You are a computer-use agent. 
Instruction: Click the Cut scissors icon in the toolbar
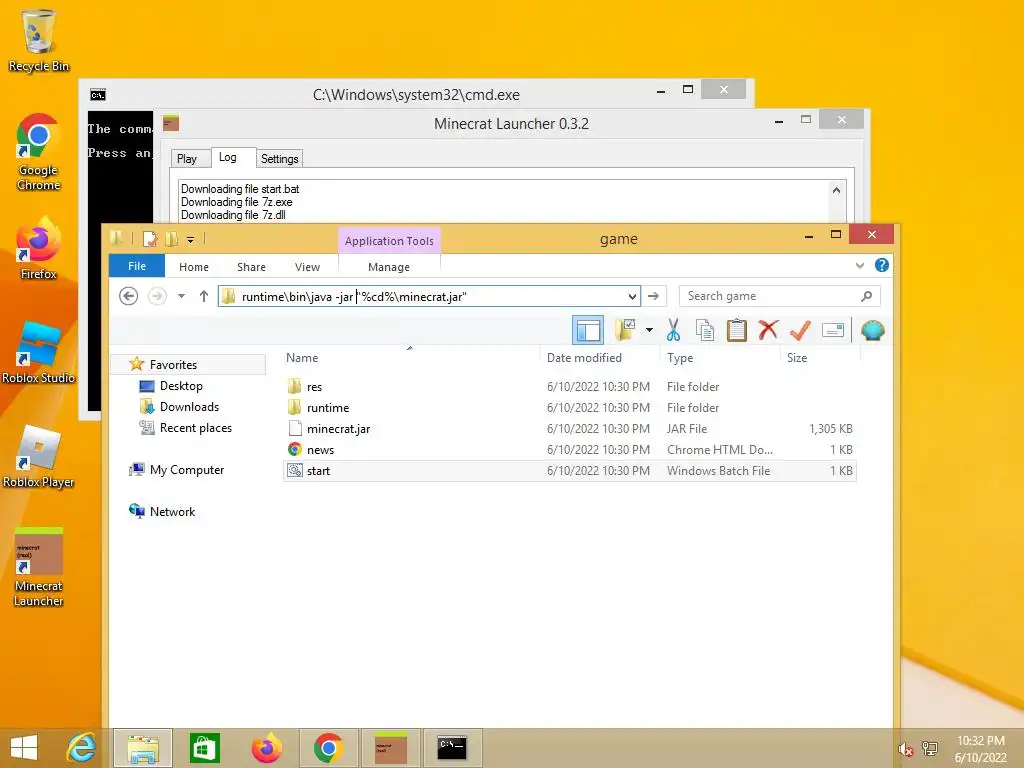click(x=673, y=330)
